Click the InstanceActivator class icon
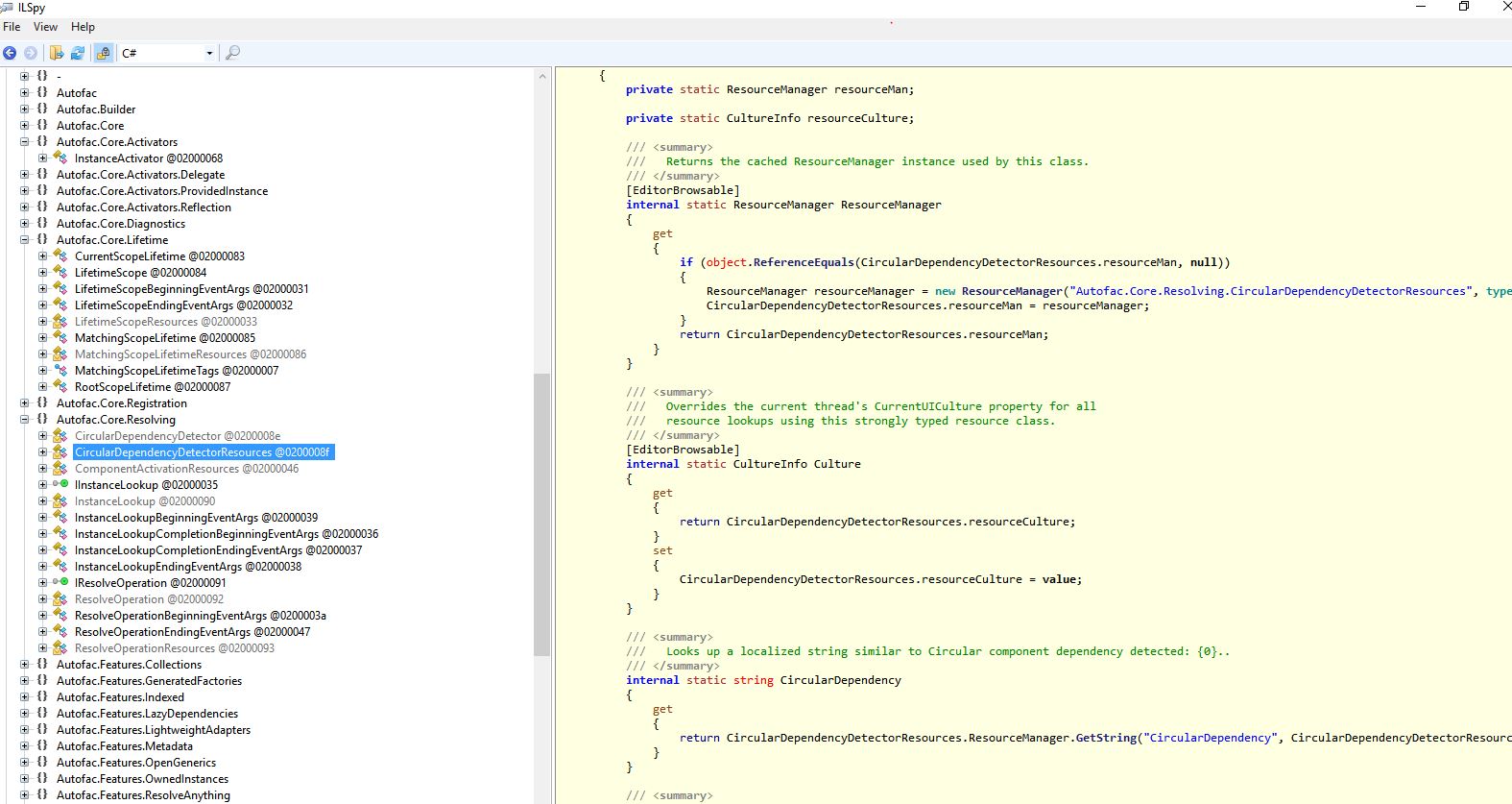This screenshot has width=1512, height=804. (60, 158)
